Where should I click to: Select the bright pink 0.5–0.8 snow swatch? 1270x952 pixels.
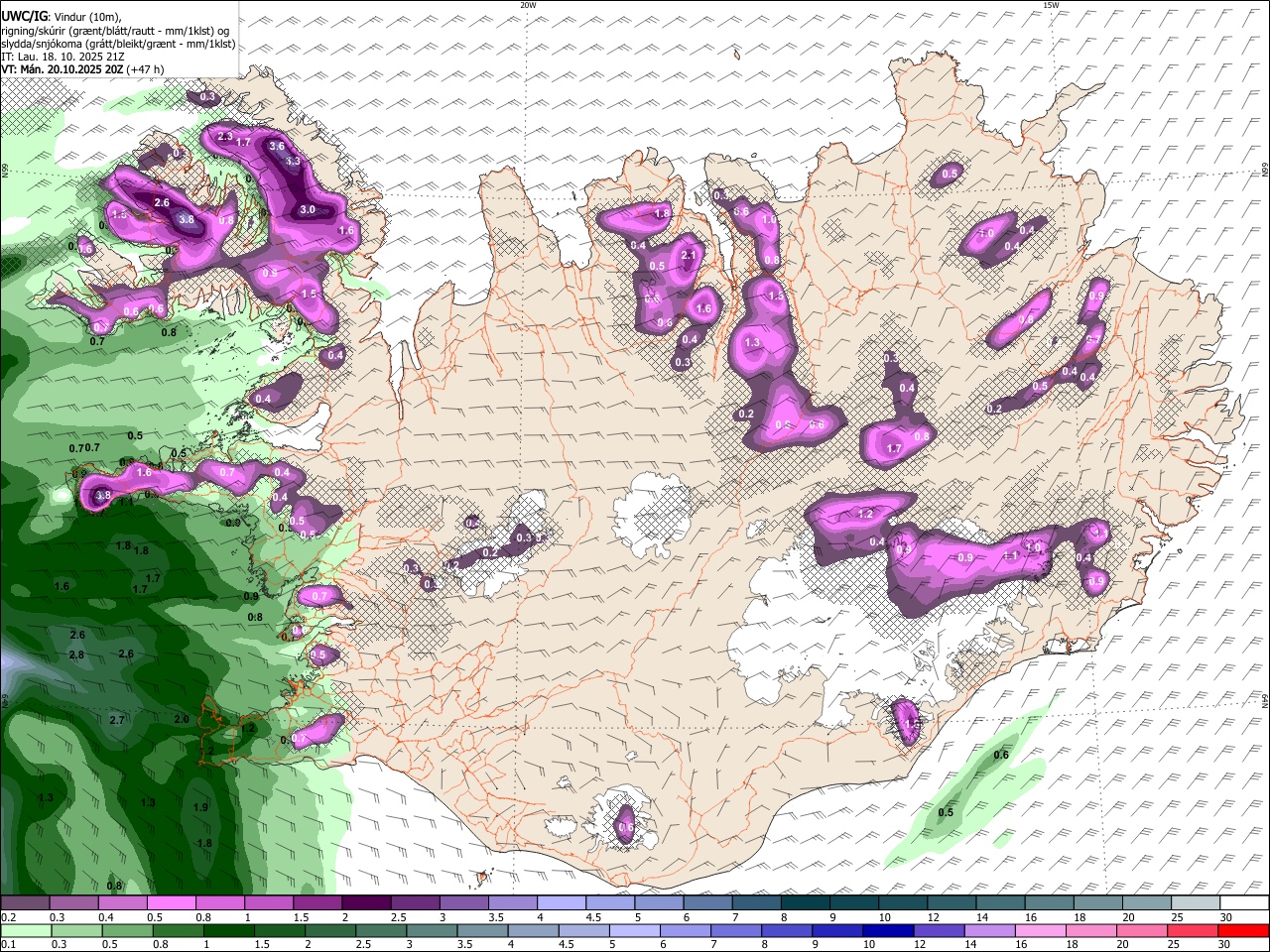click(x=171, y=903)
